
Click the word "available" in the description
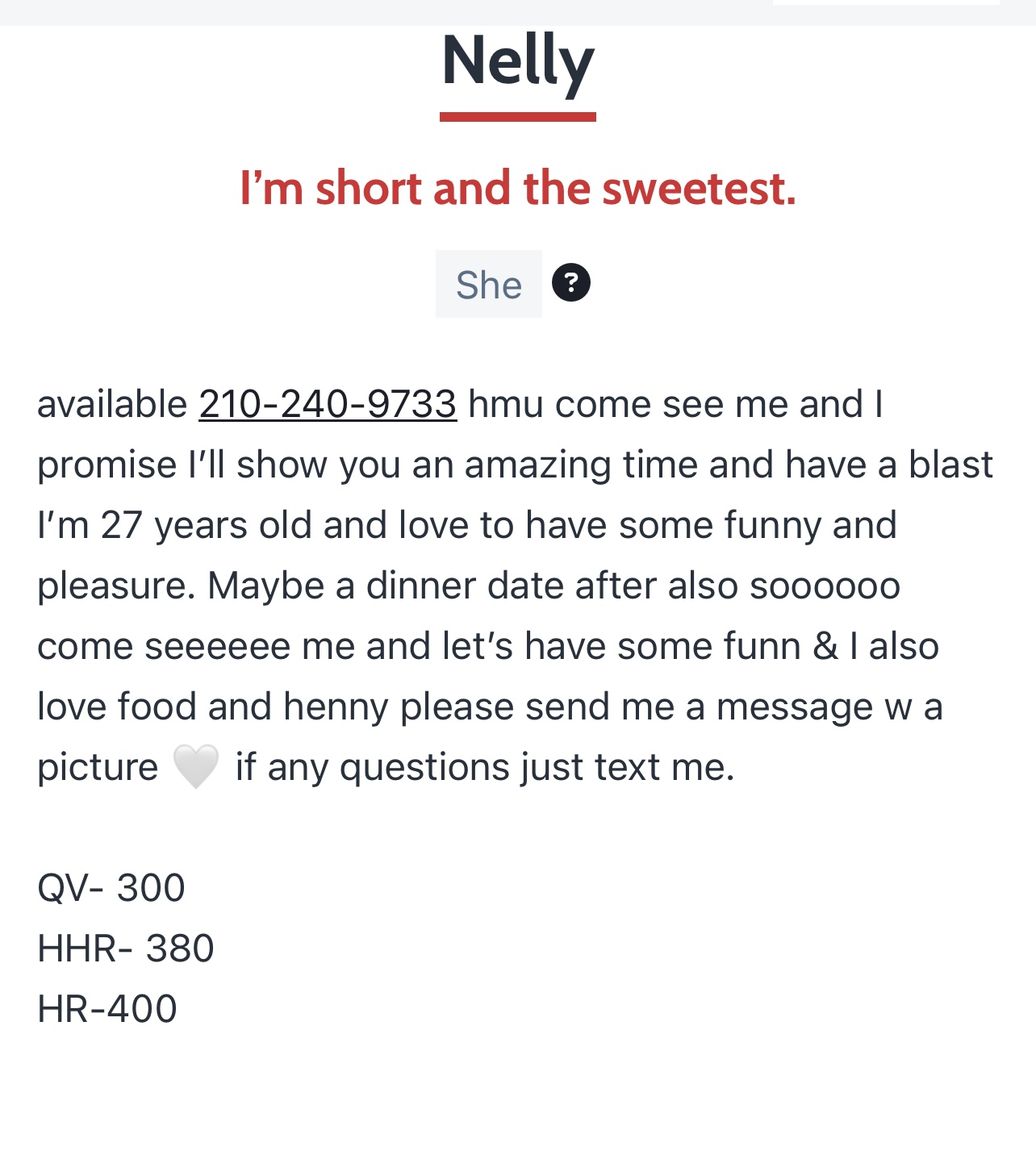tap(112, 404)
